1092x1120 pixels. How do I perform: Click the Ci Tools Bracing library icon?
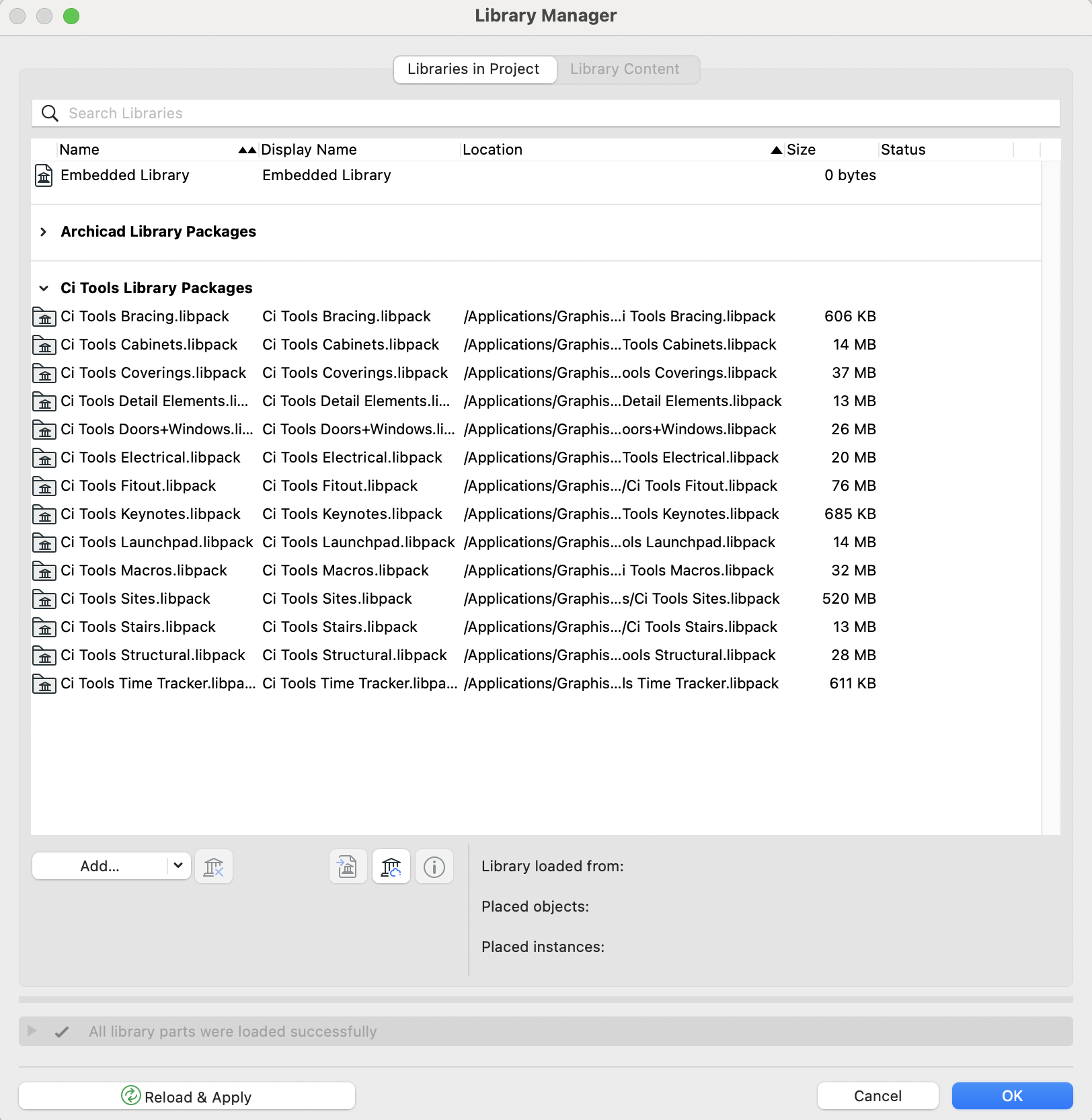point(44,317)
